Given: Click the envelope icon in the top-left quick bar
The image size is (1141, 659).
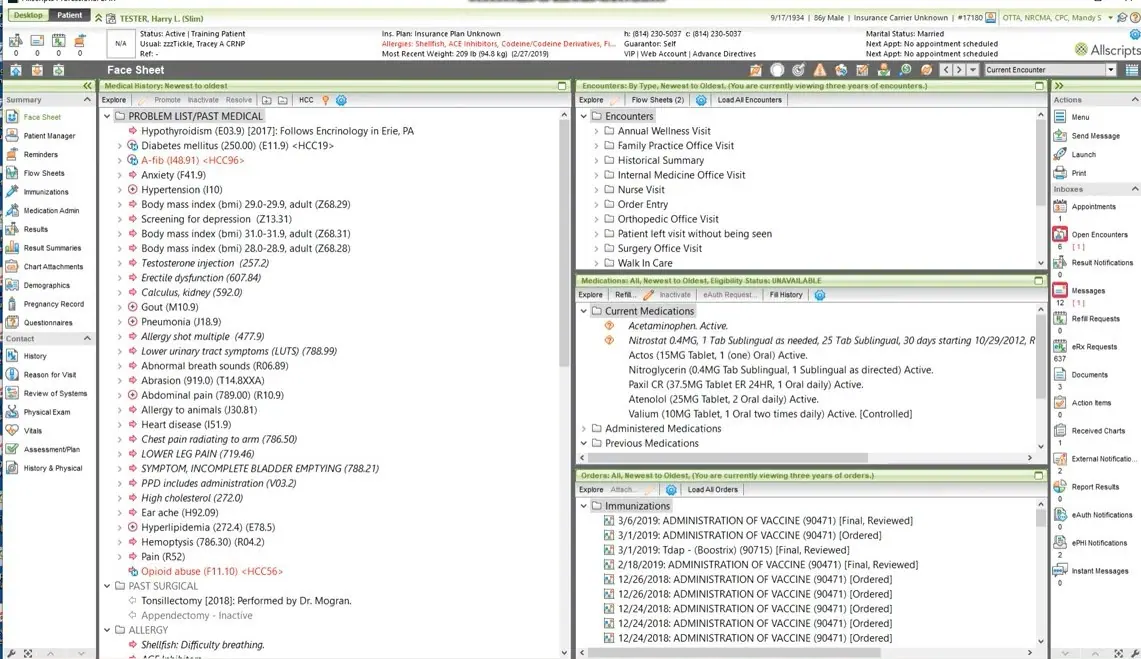Looking at the screenshot, I should (x=37, y=42).
